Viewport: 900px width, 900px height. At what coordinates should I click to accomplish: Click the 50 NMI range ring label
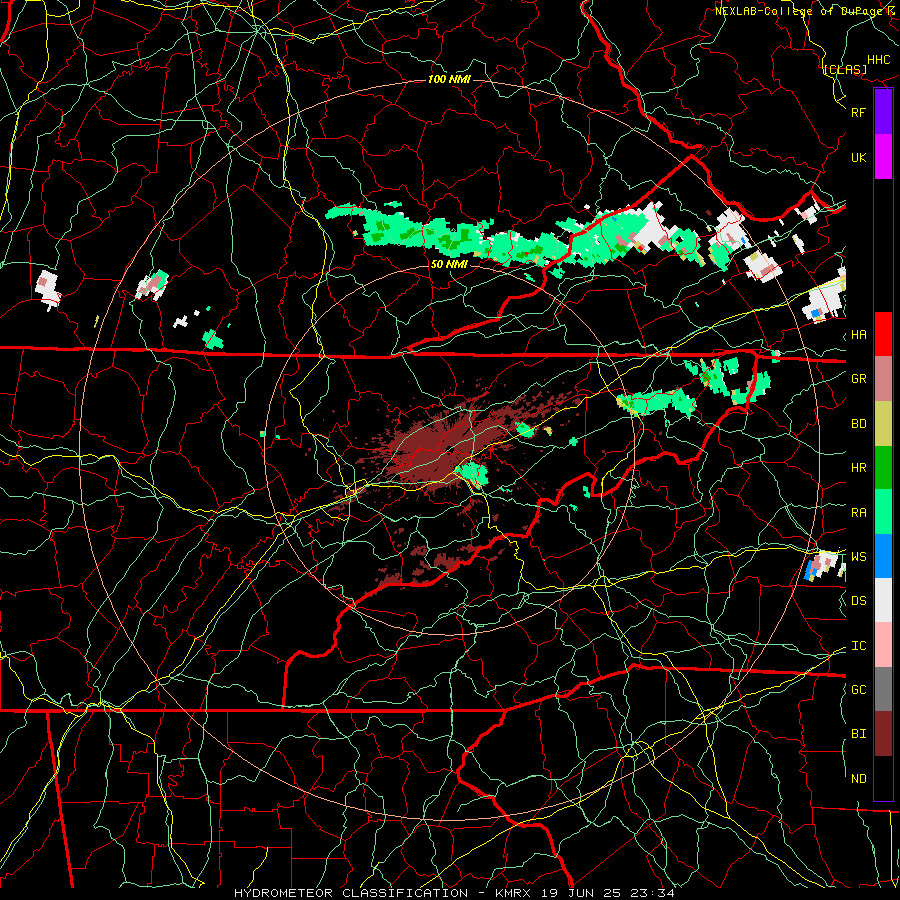click(449, 265)
